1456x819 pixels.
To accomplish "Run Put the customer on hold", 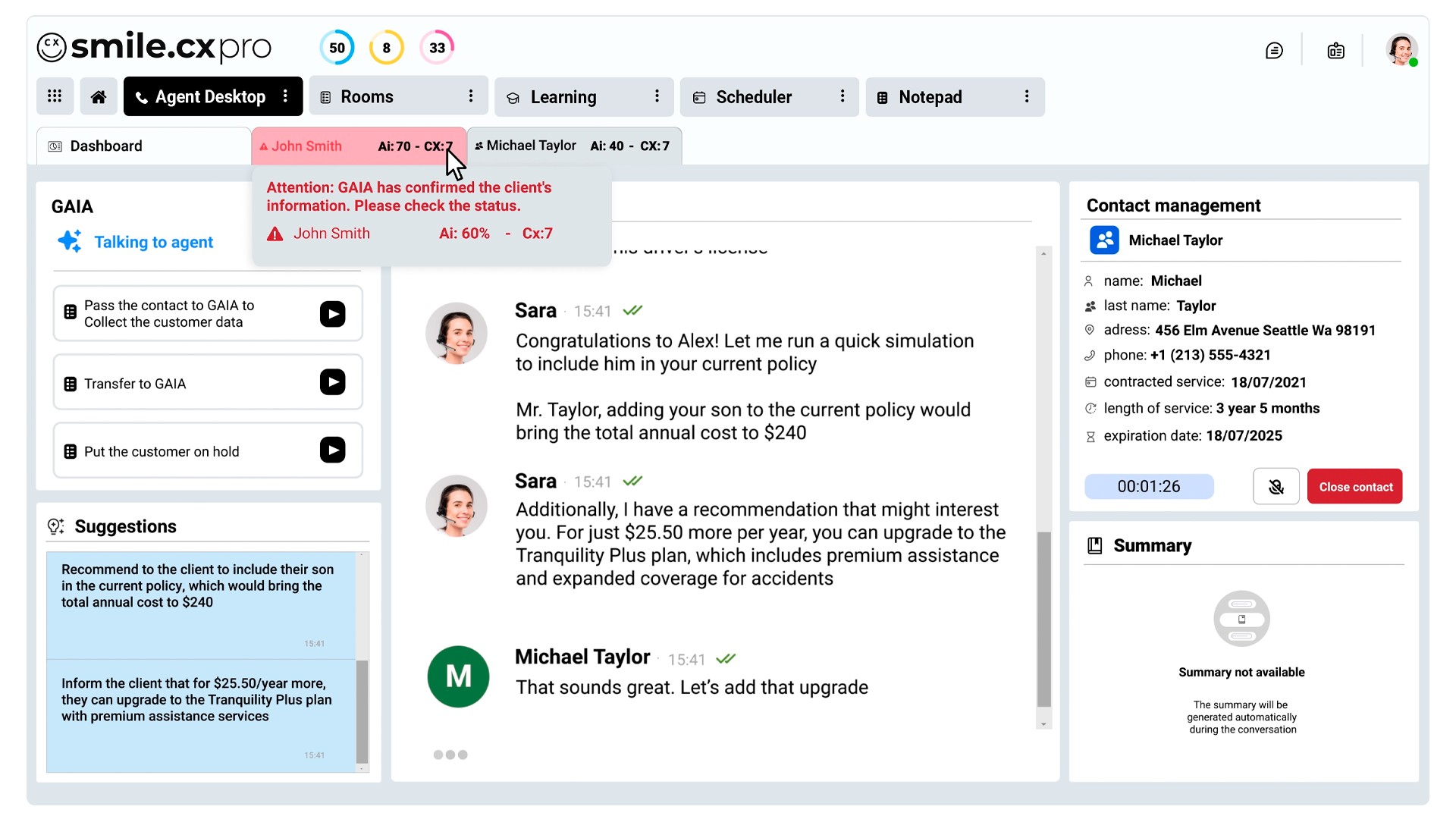I will [x=332, y=450].
